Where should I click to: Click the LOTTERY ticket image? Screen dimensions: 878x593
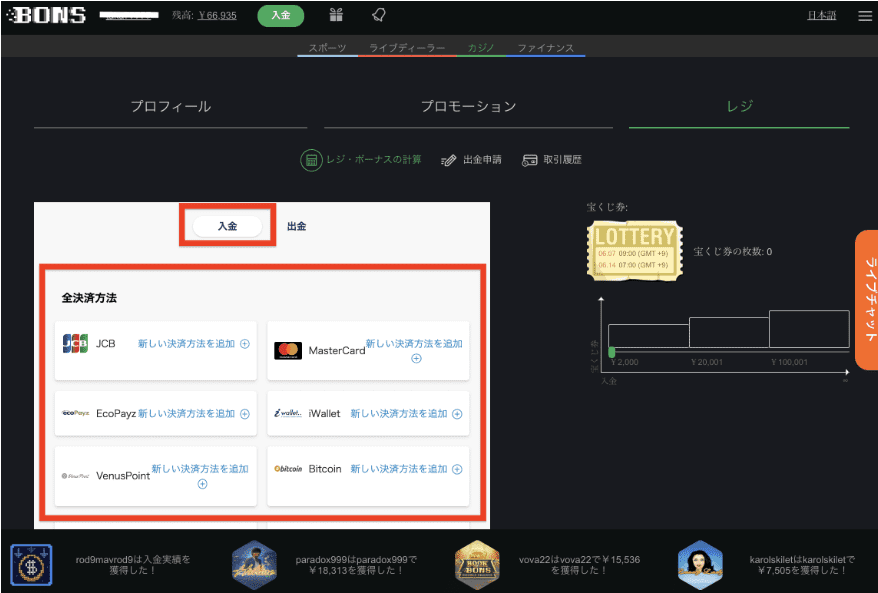point(635,250)
